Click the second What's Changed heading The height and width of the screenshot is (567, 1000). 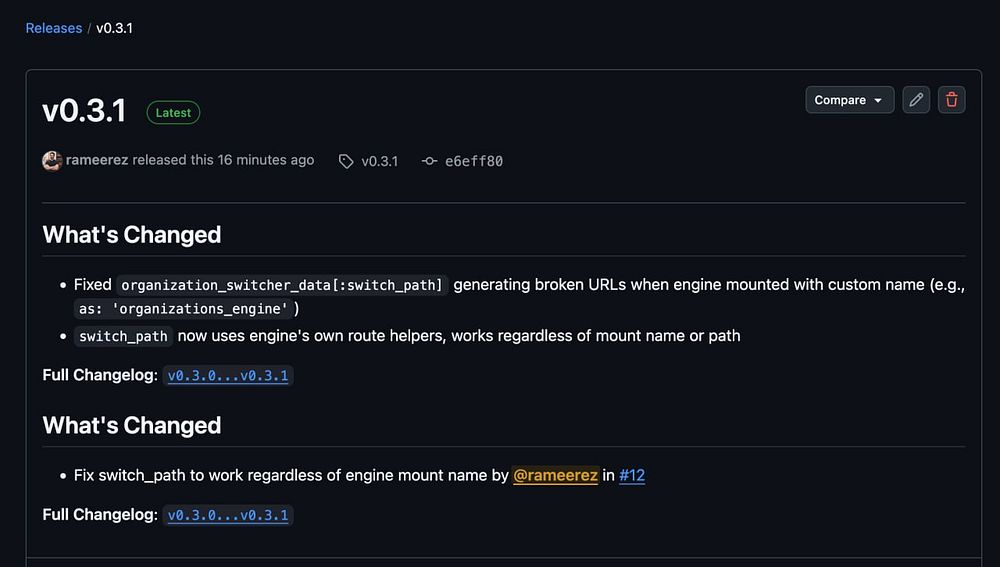tap(132, 425)
